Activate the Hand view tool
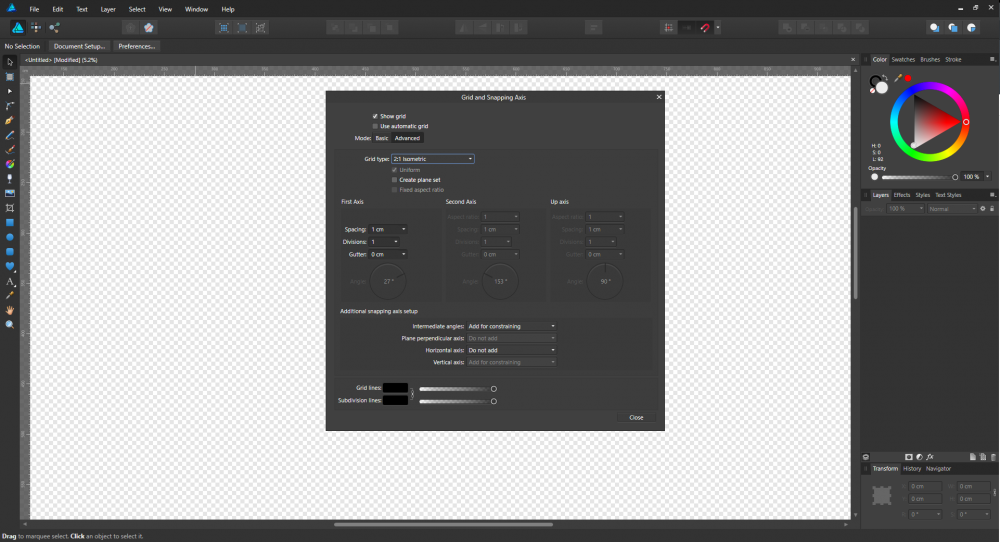The image size is (1000, 542). (10, 310)
